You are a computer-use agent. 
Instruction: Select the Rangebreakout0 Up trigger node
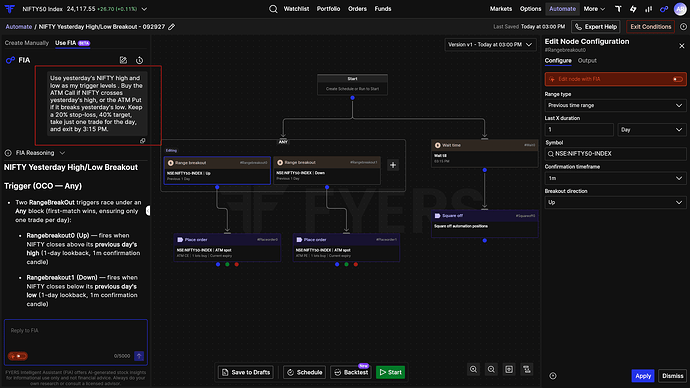(x=217, y=170)
